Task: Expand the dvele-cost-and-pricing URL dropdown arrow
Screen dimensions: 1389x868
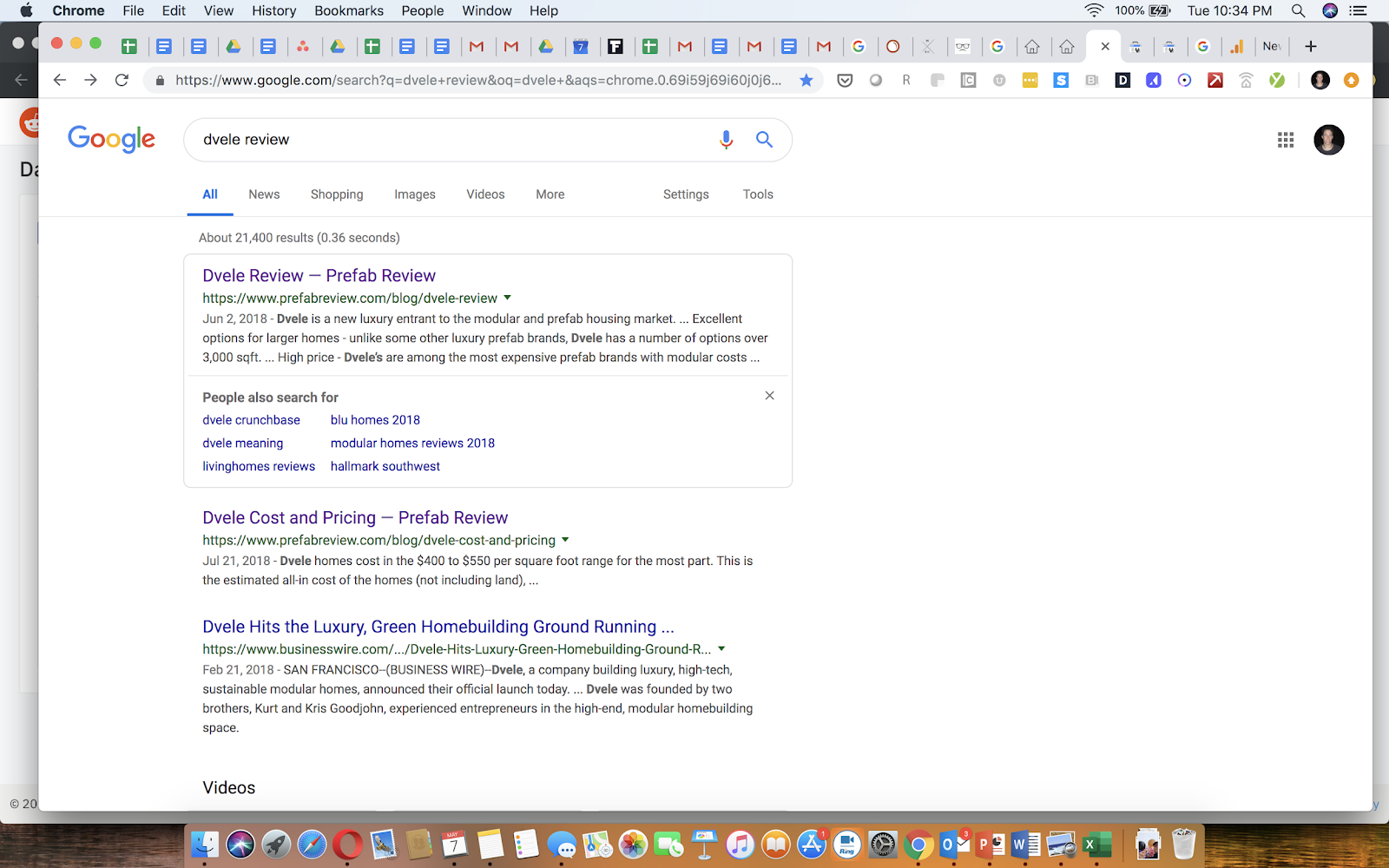Action: [565, 540]
